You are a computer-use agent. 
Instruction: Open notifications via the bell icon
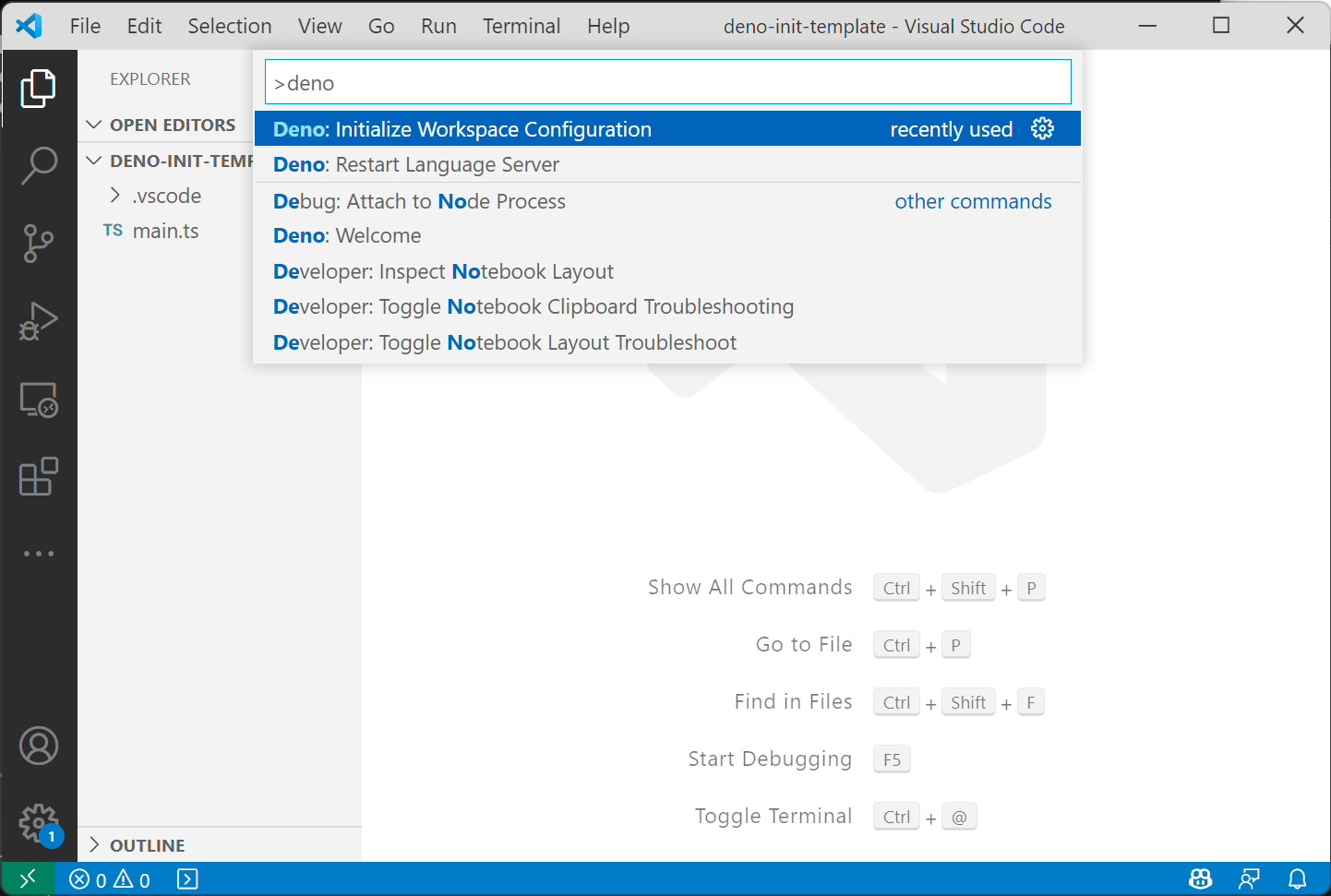coord(1298,878)
